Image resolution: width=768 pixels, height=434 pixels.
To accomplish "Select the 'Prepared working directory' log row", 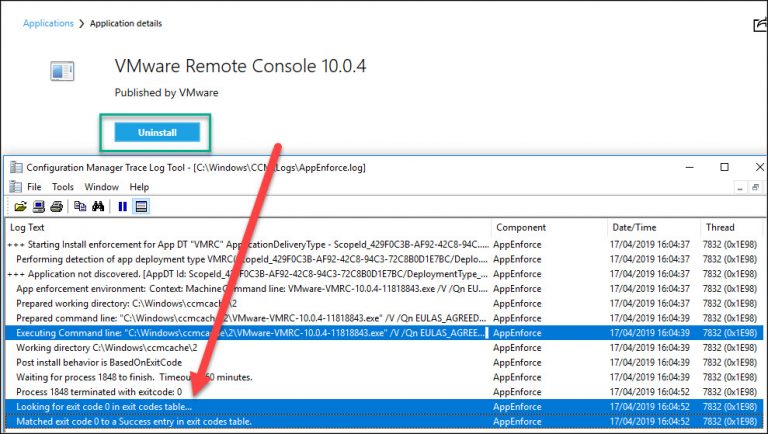I will tap(384, 303).
